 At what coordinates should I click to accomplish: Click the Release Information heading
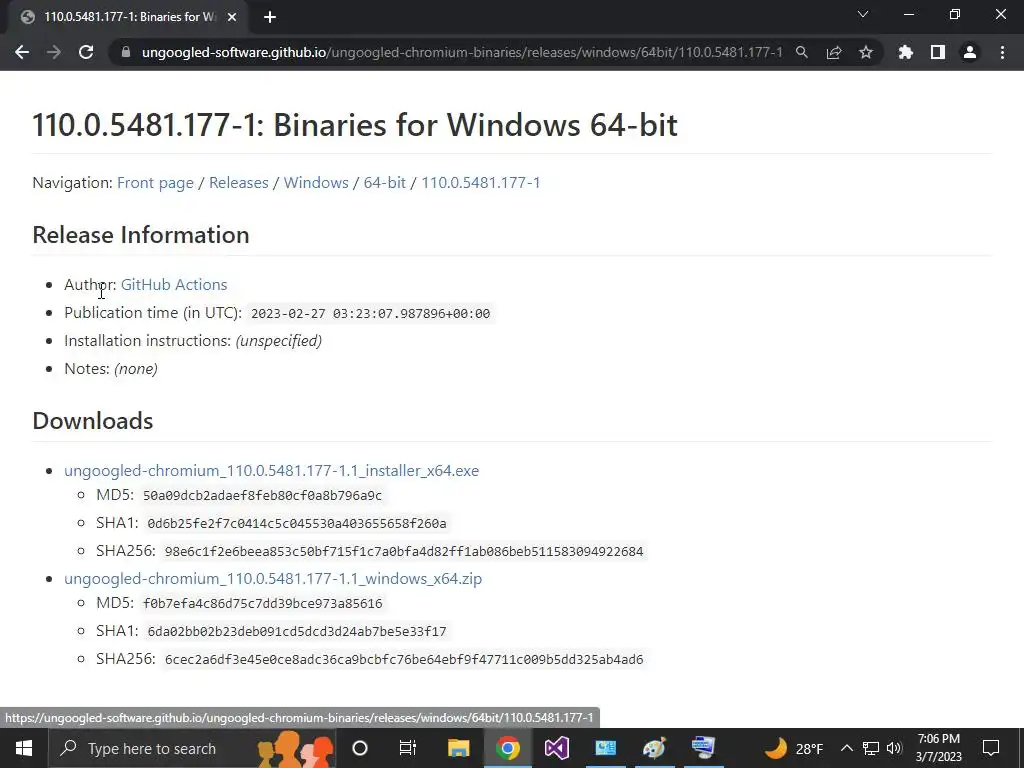(x=141, y=235)
